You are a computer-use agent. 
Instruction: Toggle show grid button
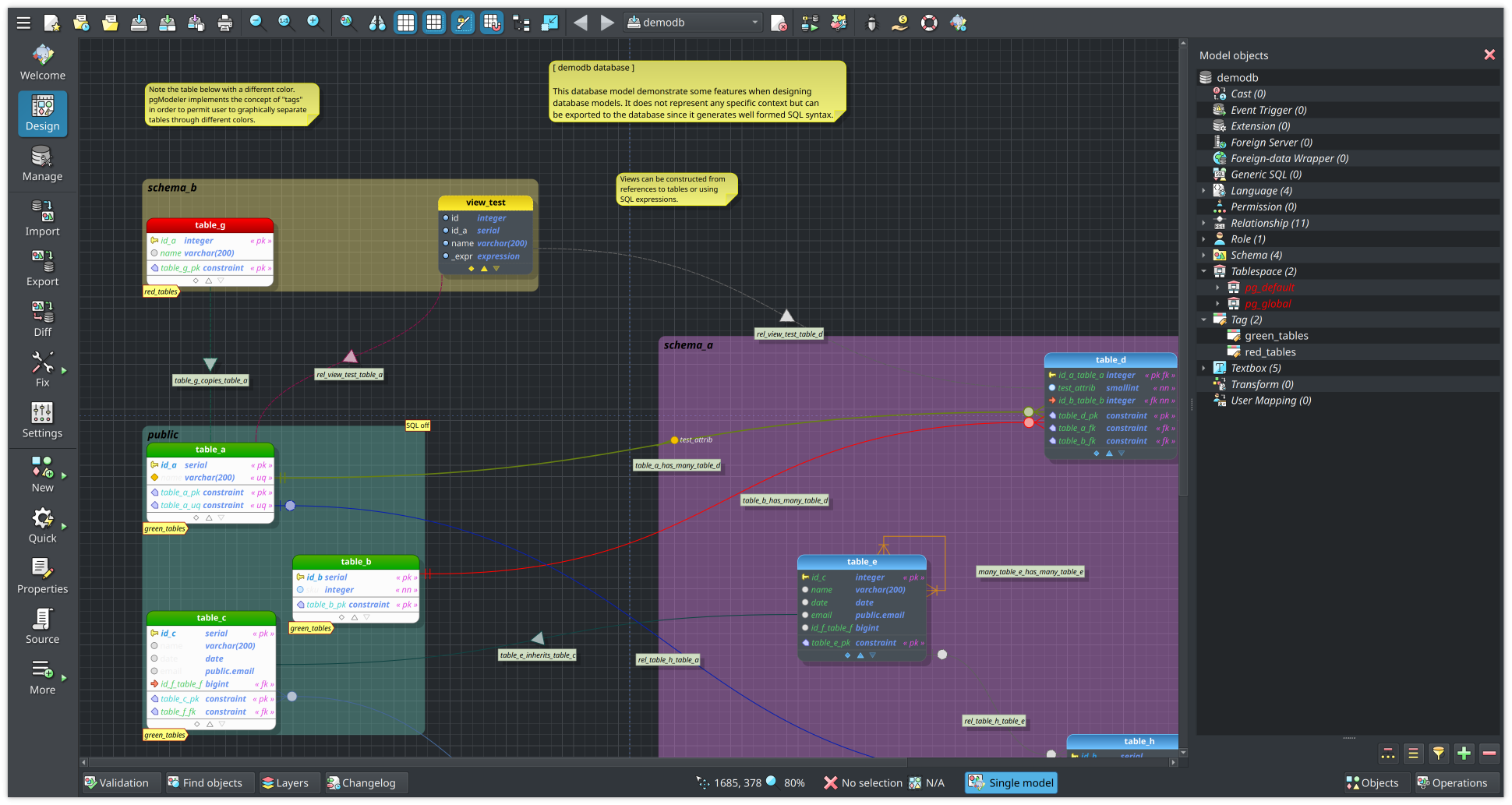pos(406,23)
